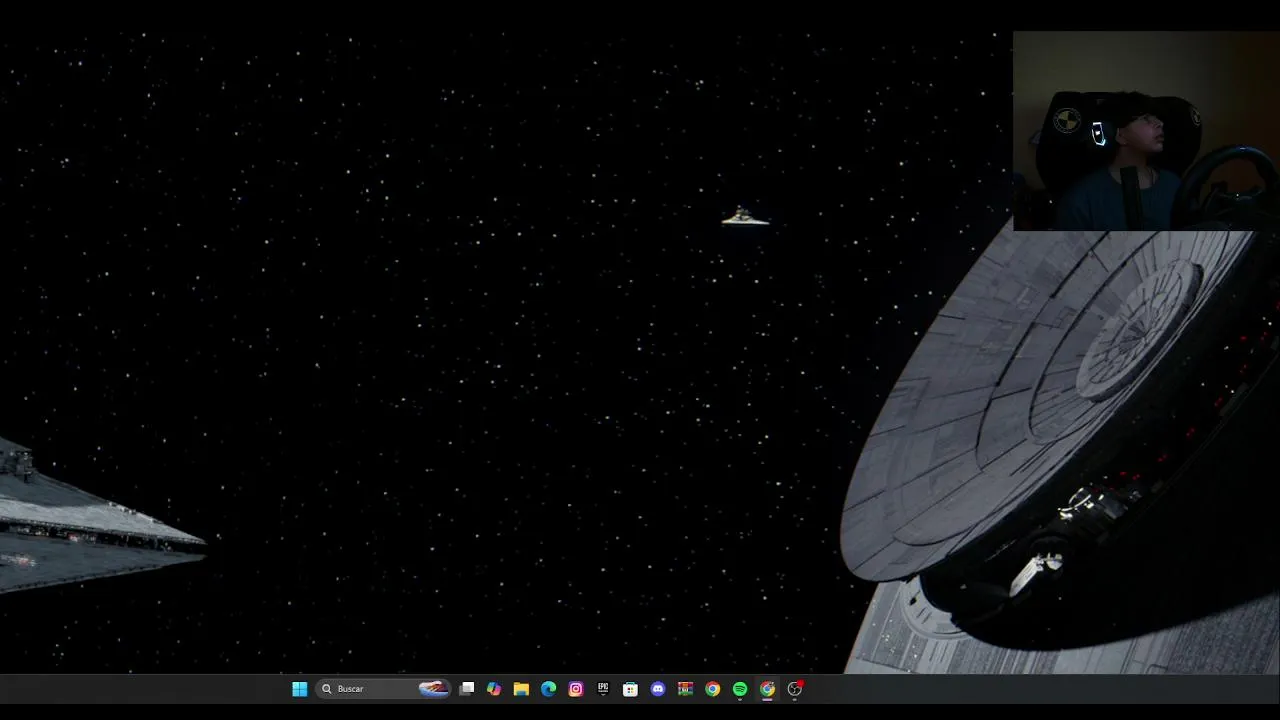Switch to the Chrome icon beside OBS

[x=767, y=689]
